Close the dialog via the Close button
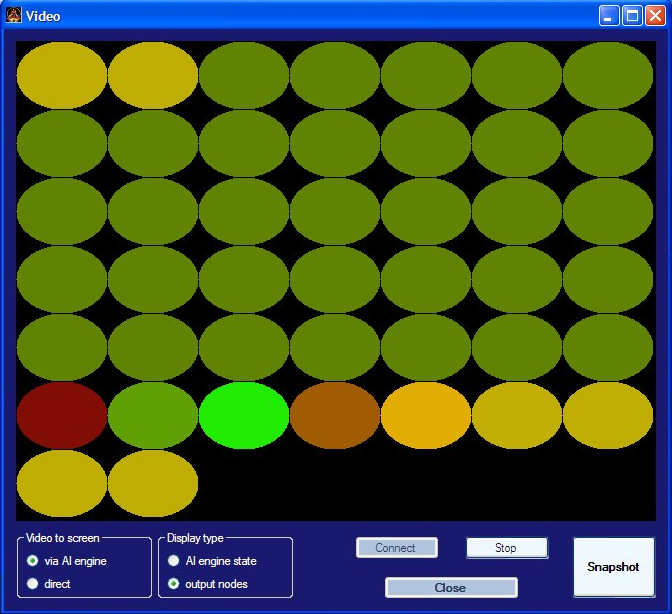The height and width of the screenshot is (614, 672). [451, 587]
